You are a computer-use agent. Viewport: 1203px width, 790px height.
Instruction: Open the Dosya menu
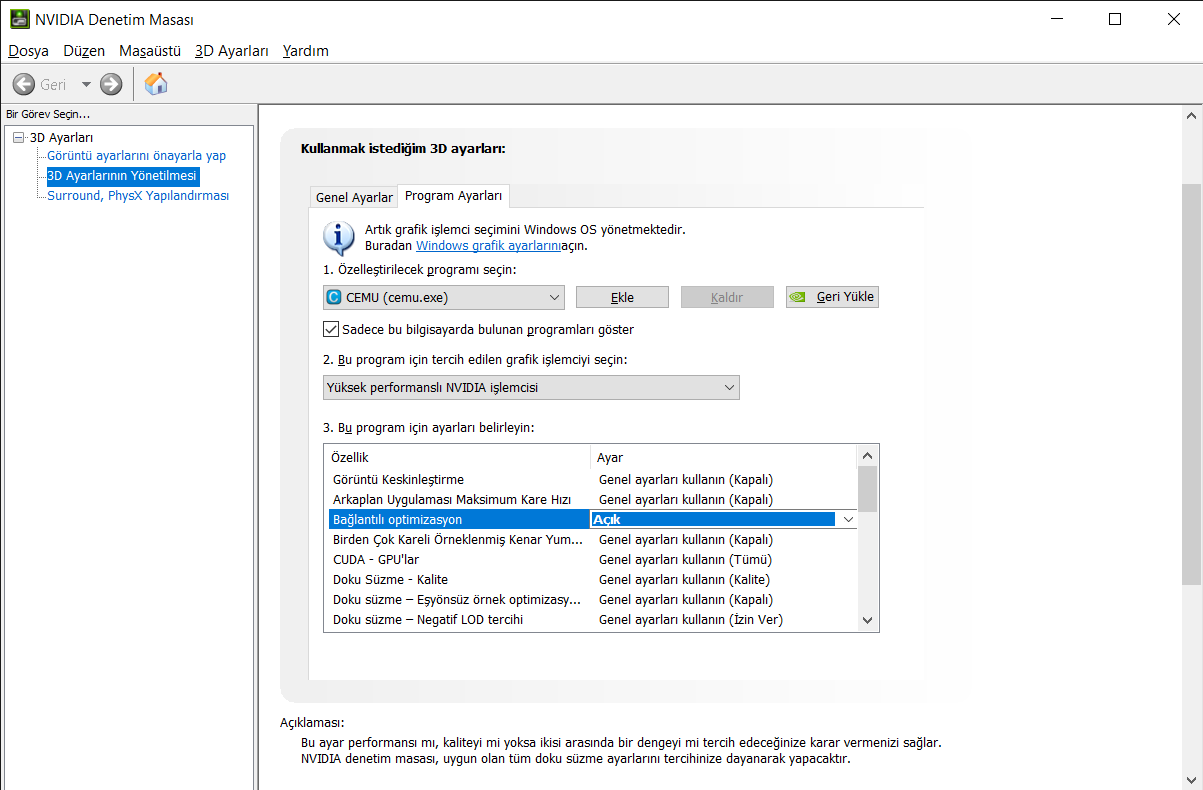pyautogui.click(x=28, y=51)
